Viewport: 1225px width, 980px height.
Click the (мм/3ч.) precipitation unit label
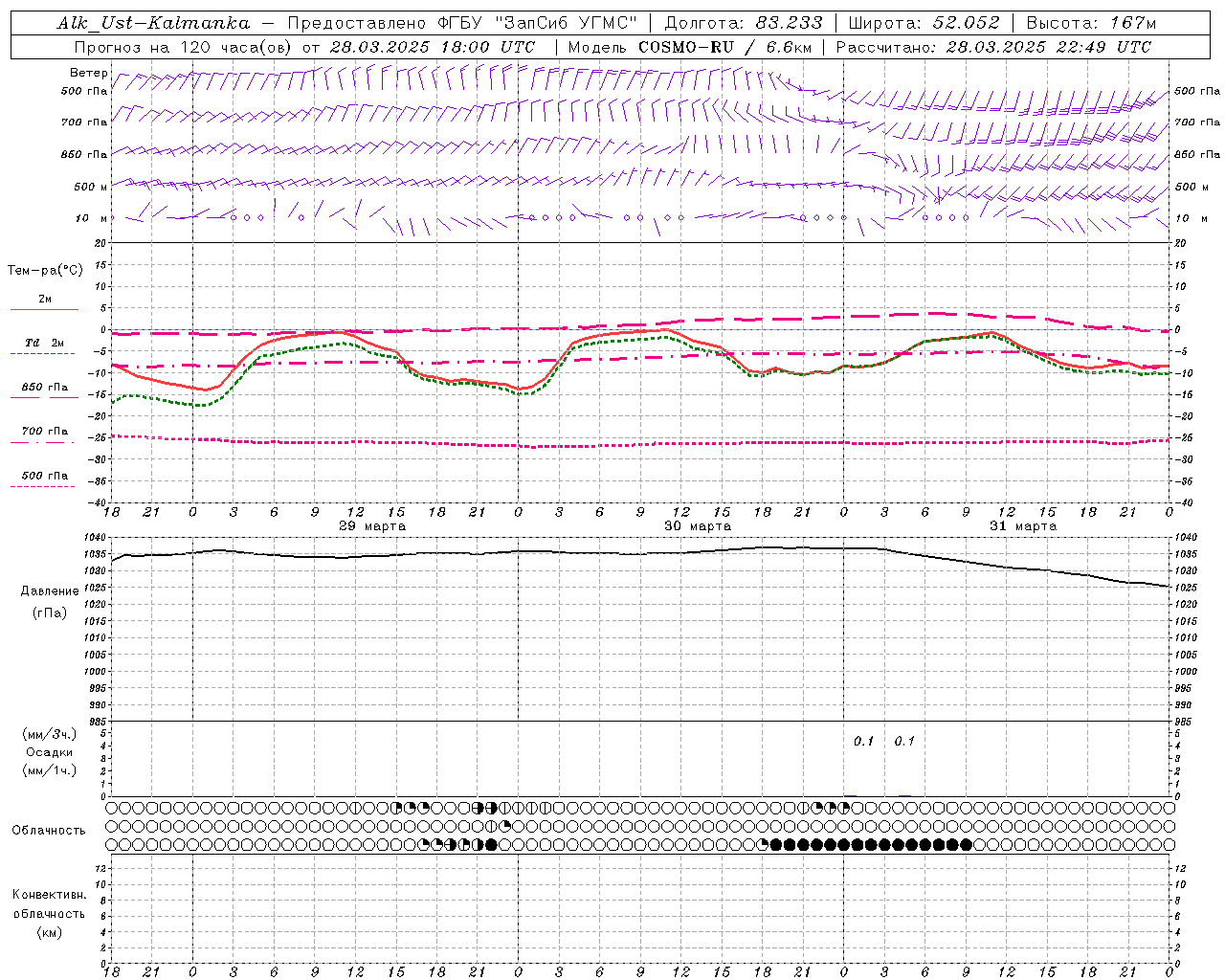click(x=49, y=735)
